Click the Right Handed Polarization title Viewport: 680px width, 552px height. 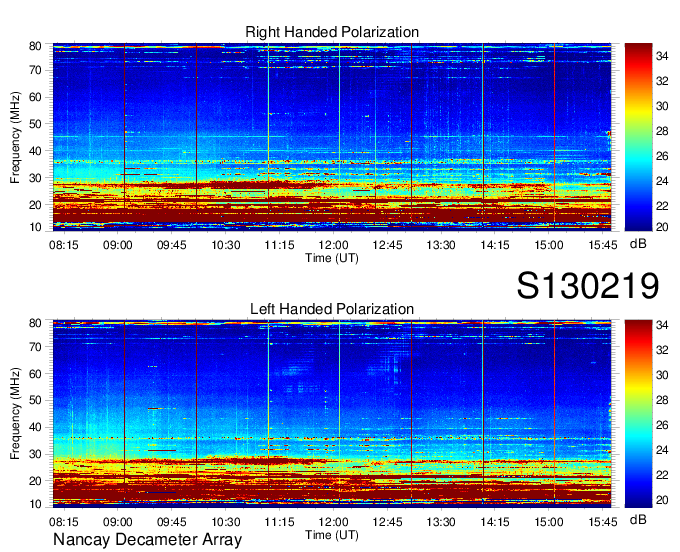point(332,32)
